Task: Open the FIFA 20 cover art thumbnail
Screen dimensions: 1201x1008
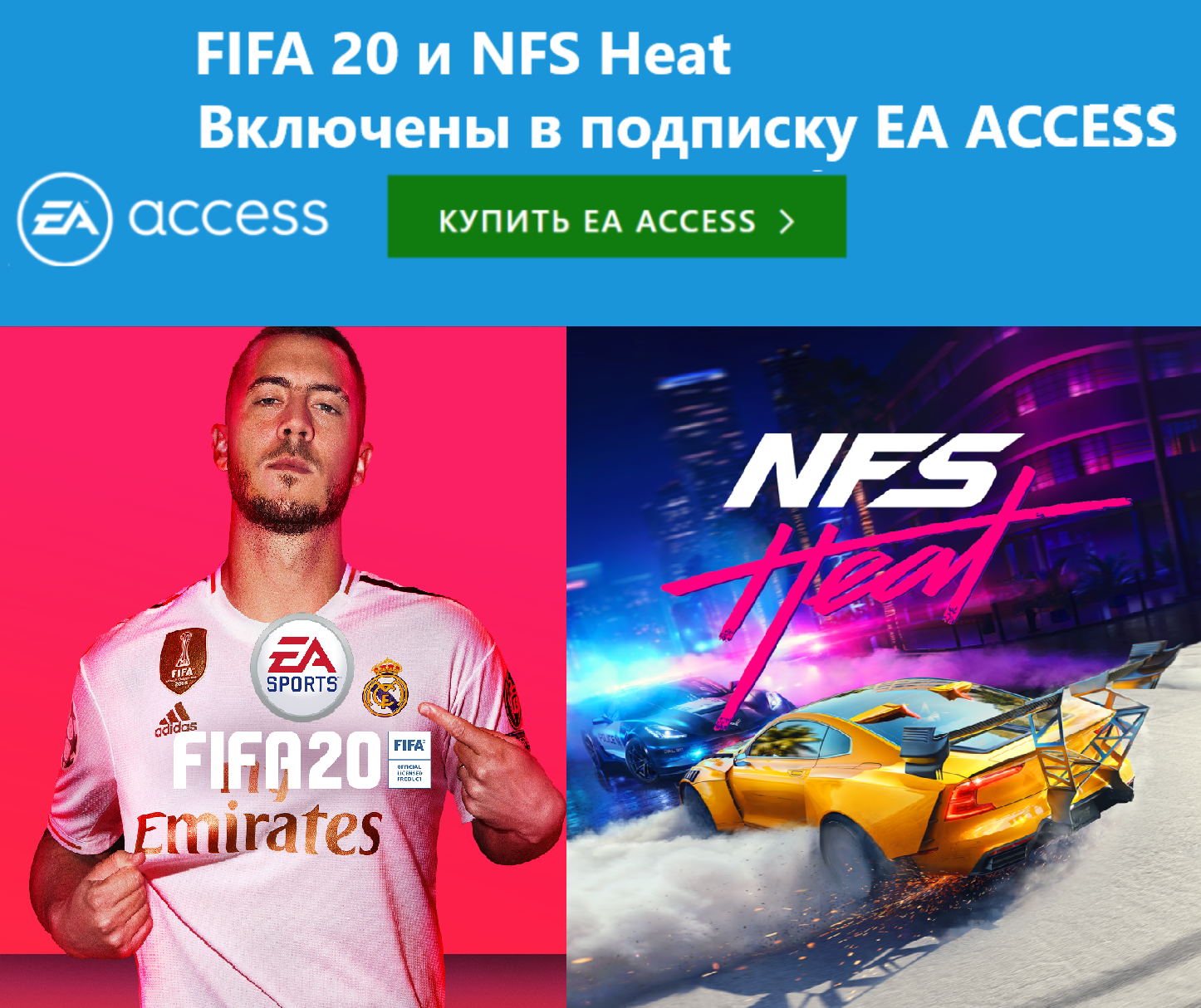Action: [282, 667]
